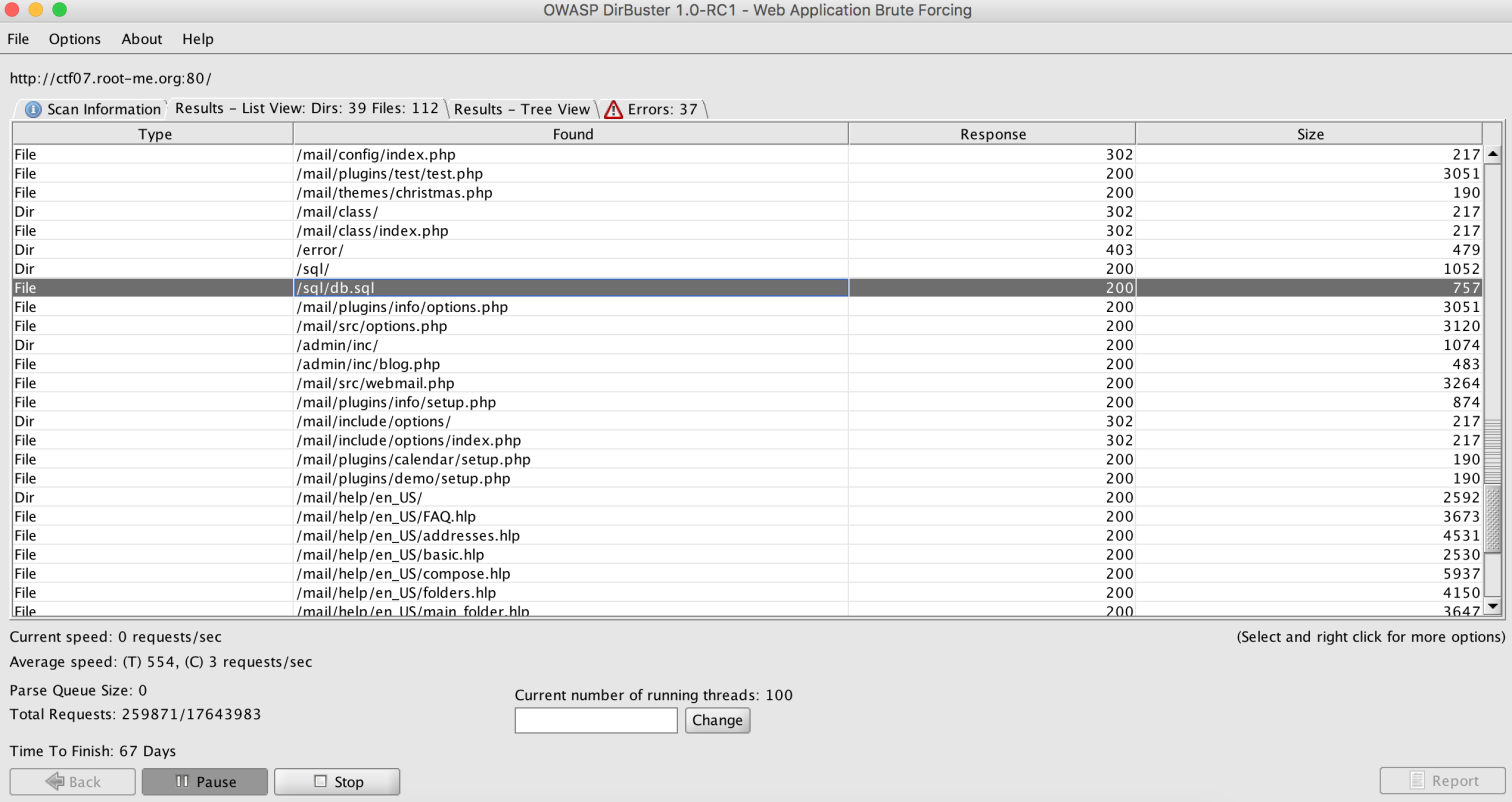The image size is (1512, 802).
Task: Select the /admin/inc/blog.php row
Action: (747, 364)
